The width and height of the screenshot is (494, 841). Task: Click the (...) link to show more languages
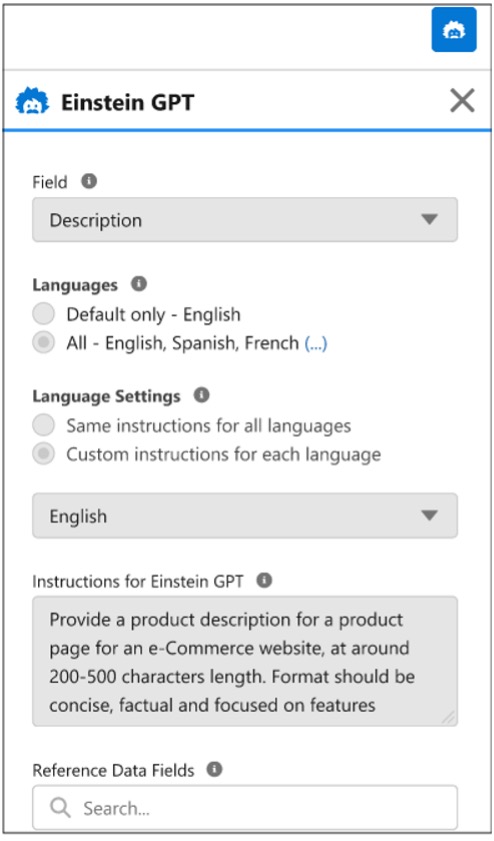pyautogui.click(x=316, y=343)
